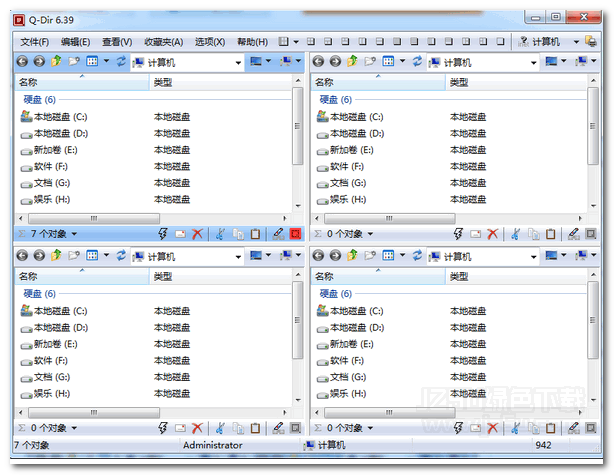Go up one folder in top-right pane
Viewport: 614px width, 475px height.
pyautogui.click(x=352, y=61)
